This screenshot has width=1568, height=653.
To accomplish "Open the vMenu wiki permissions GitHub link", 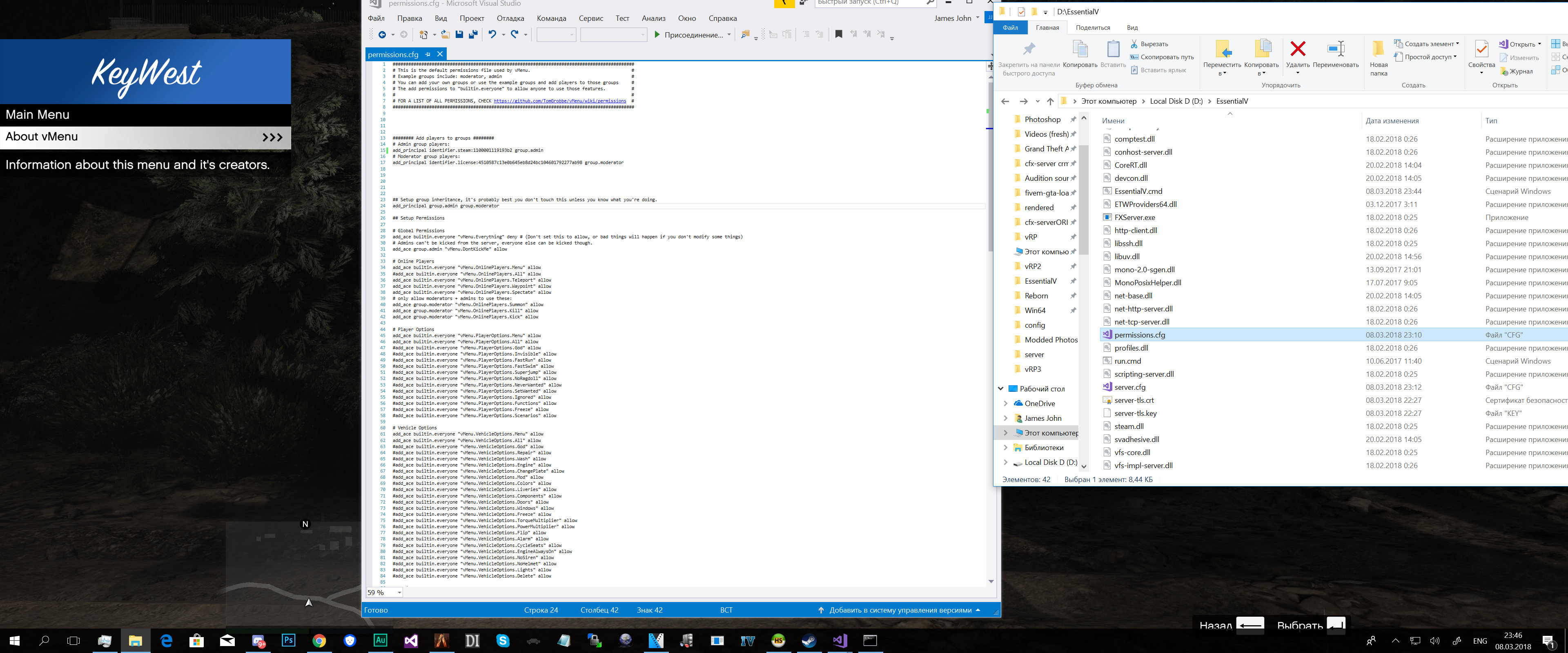I will point(559,101).
